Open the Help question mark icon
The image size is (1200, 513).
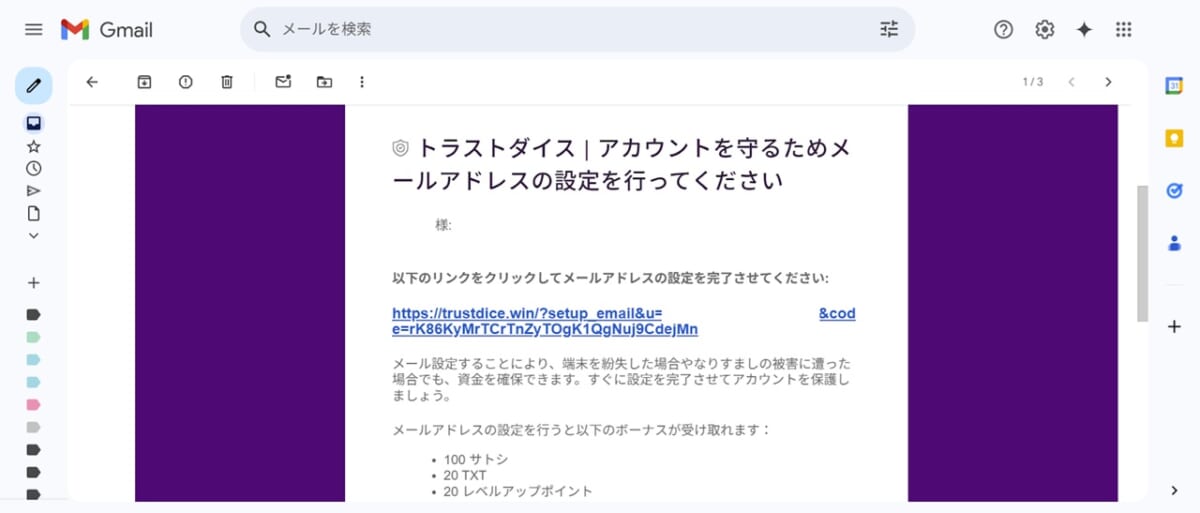click(1004, 30)
